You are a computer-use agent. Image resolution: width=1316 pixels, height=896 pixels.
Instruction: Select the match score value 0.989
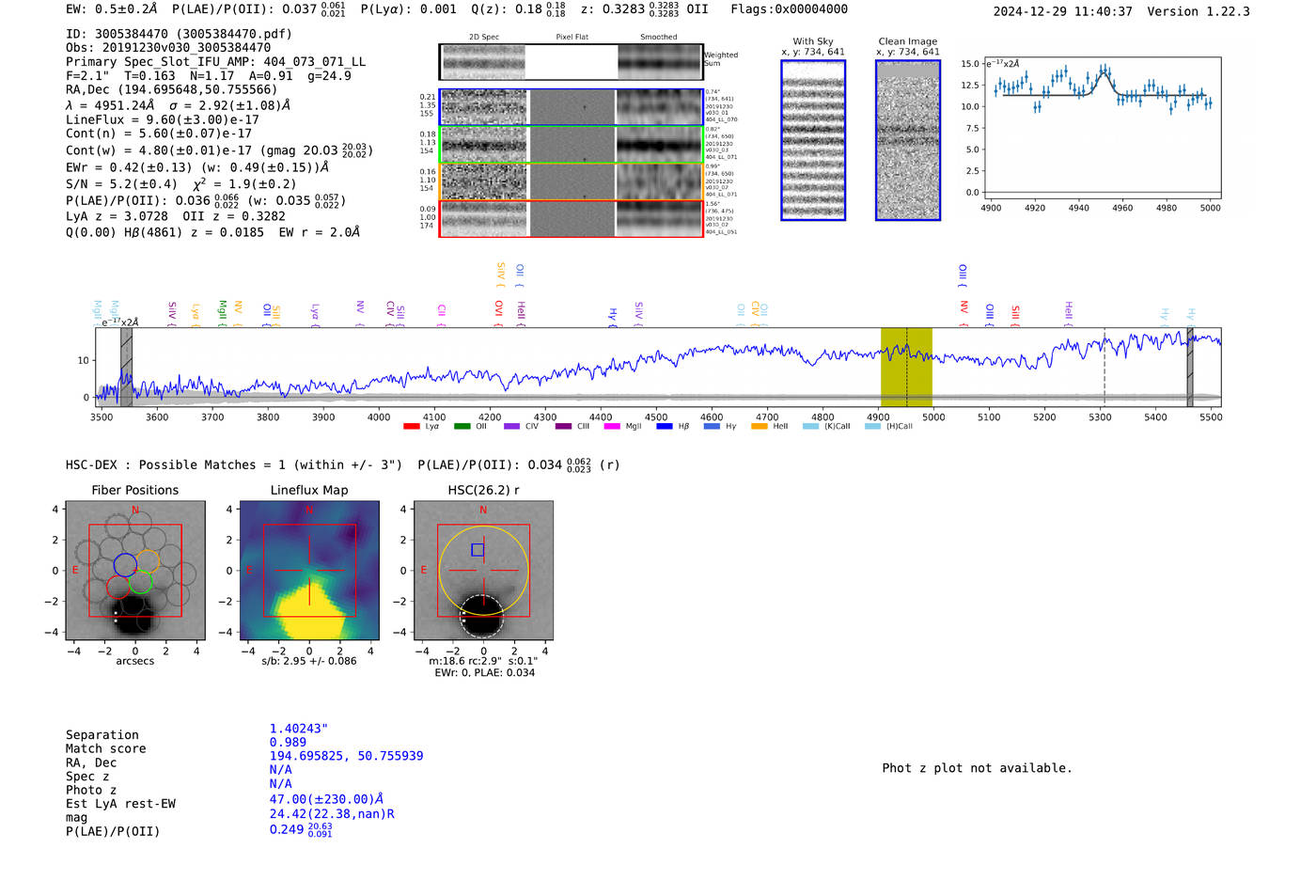[288, 742]
